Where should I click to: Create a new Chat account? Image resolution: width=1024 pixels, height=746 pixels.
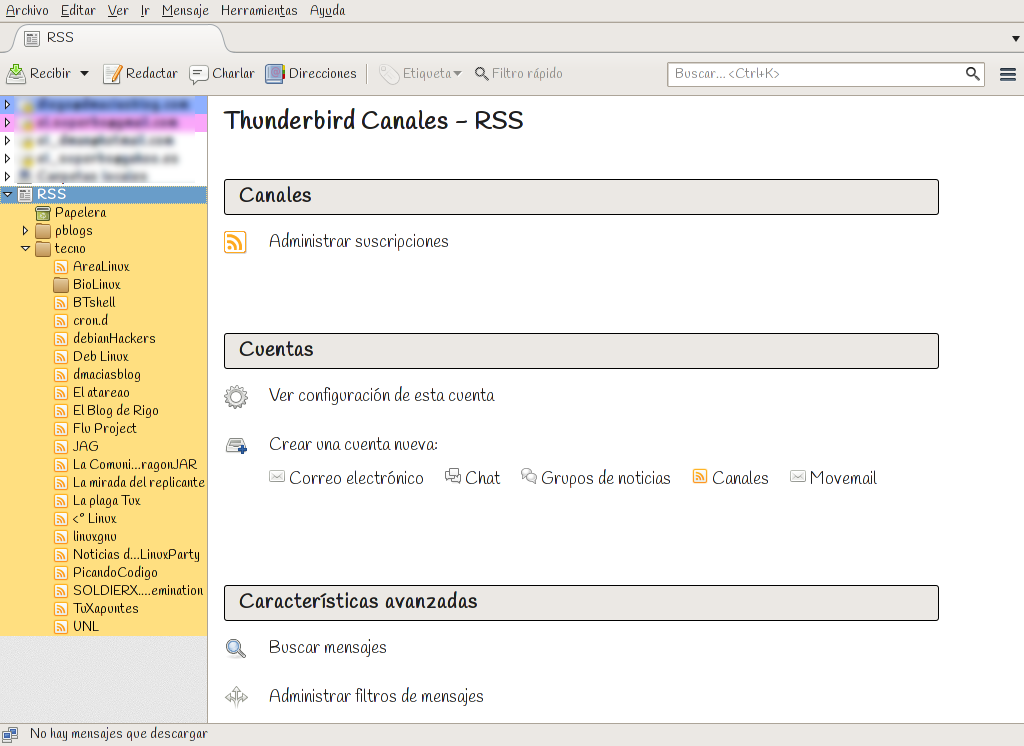coord(472,478)
